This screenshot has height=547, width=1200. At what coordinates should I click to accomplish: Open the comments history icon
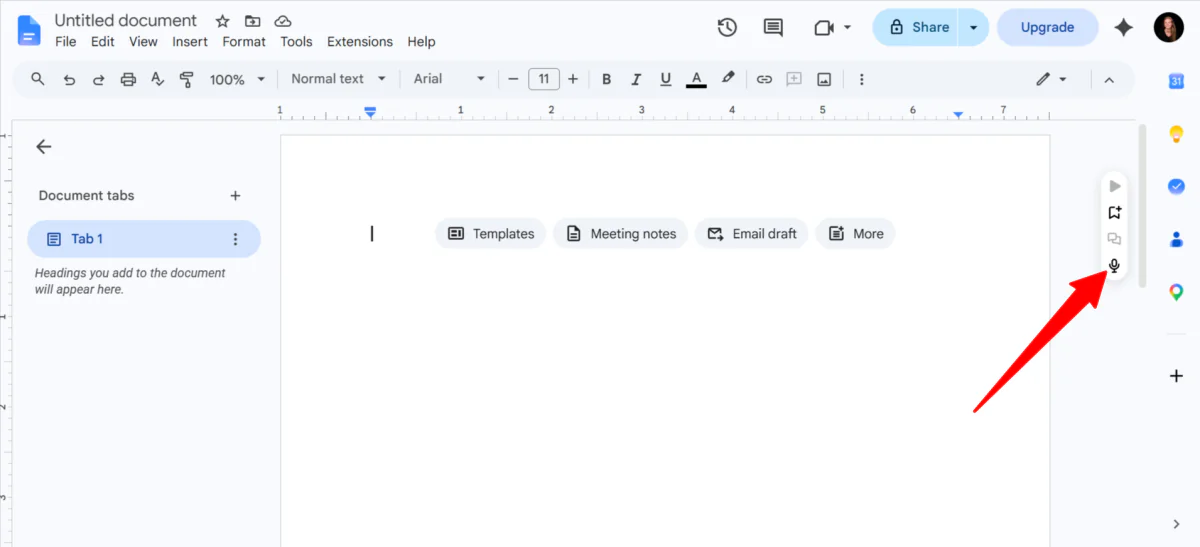[773, 27]
